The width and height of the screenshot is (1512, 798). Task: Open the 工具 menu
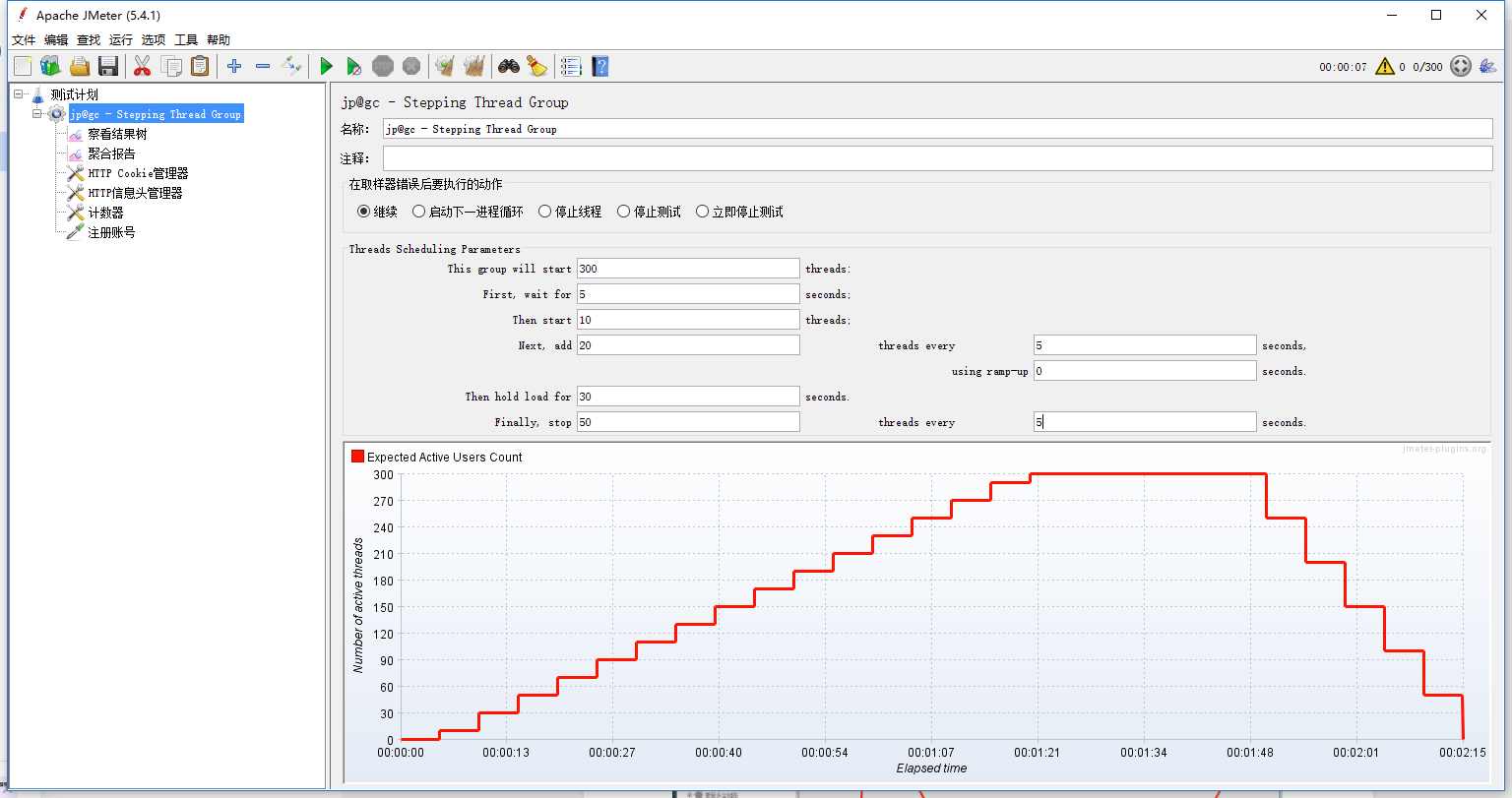click(x=186, y=40)
